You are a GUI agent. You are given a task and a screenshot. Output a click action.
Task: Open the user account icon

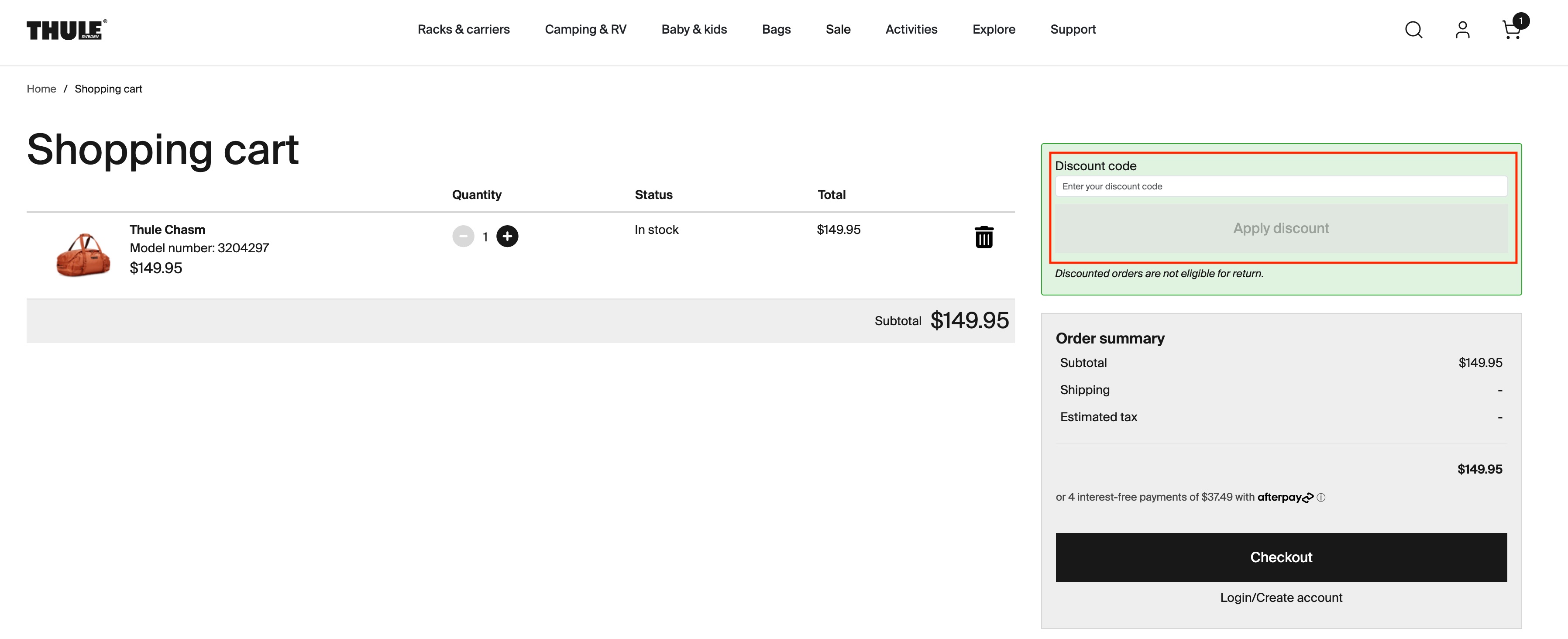1462,30
